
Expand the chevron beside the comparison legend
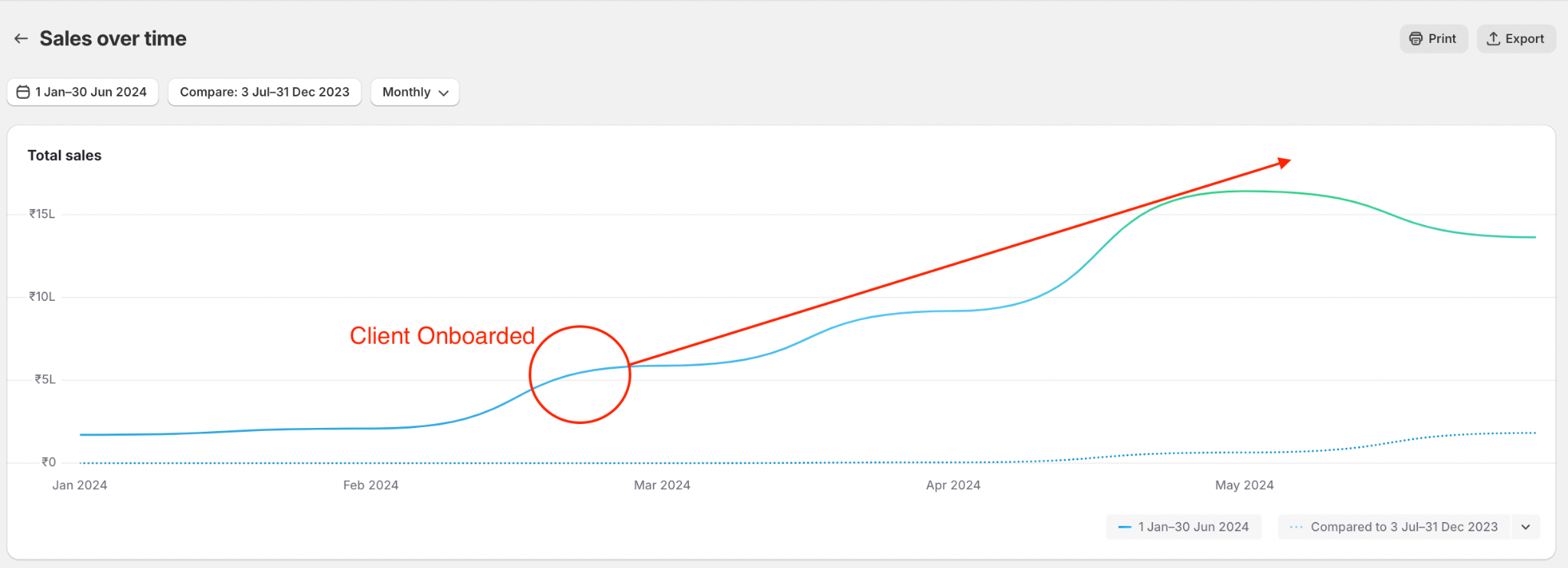[x=1525, y=527]
